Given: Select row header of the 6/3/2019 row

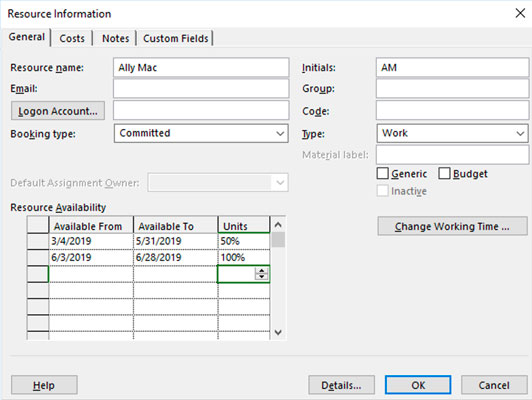Looking at the screenshot, I should (x=38, y=258).
